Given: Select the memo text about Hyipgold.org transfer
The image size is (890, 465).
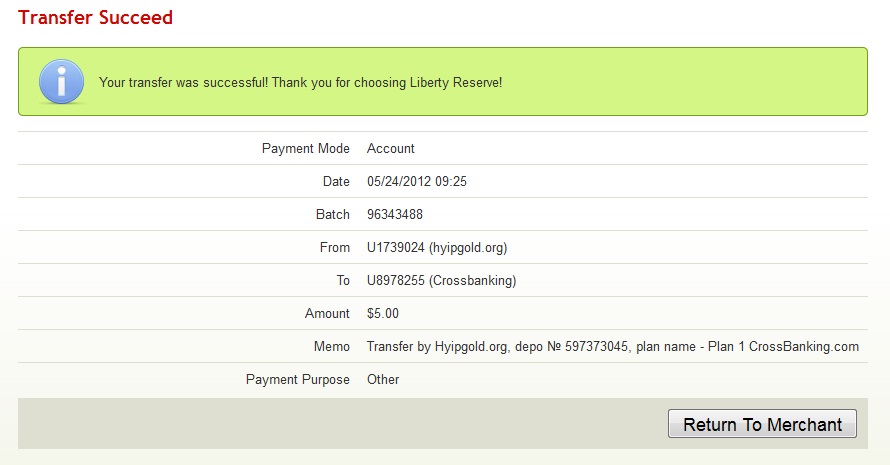Looking at the screenshot, I should tap(613, 347).
